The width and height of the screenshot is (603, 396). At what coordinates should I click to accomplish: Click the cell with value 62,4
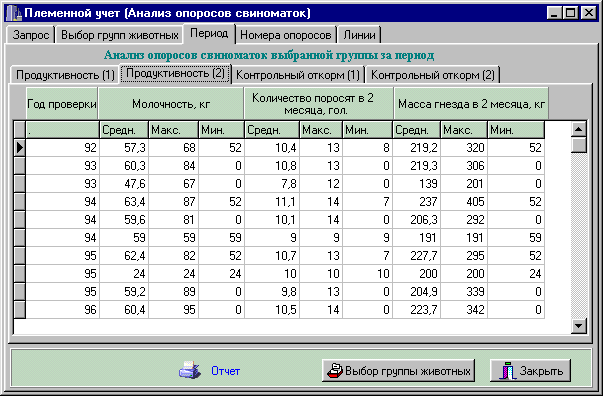124,256
